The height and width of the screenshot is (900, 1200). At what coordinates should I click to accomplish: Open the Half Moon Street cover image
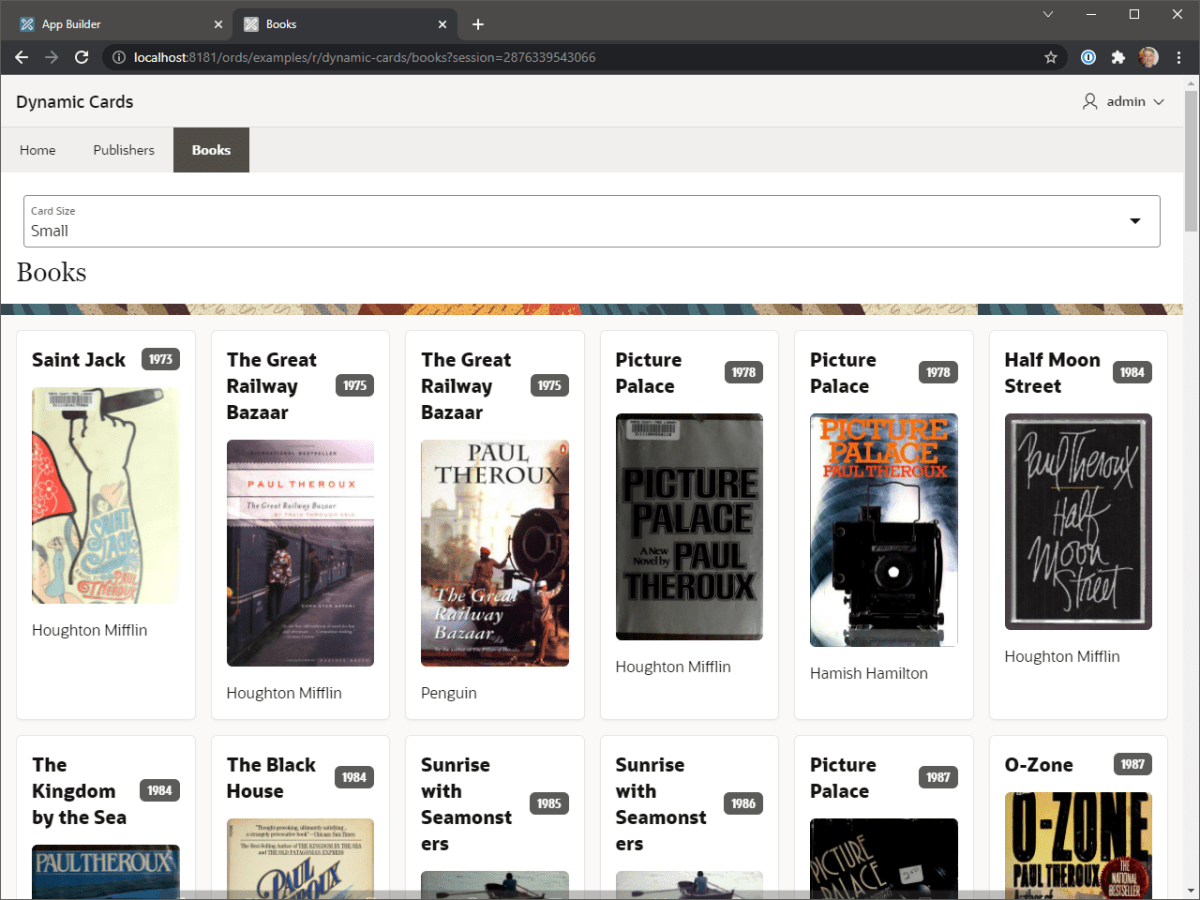tap(1078, 521)
